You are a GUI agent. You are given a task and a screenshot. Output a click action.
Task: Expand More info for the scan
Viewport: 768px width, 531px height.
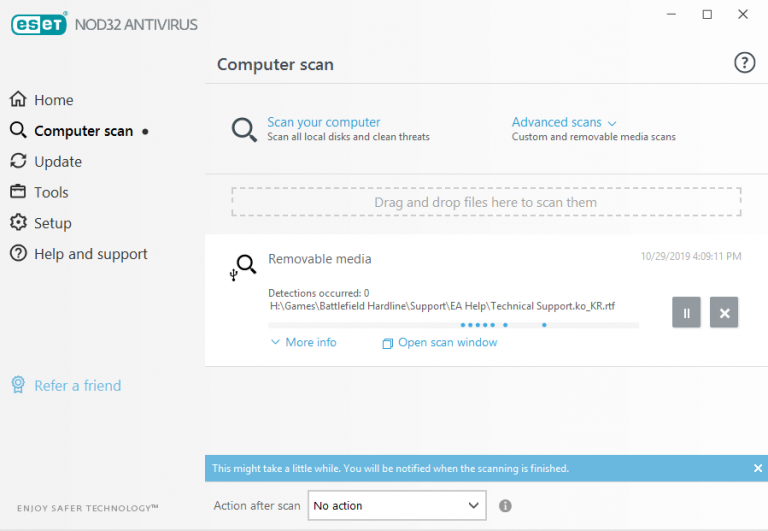pos(303,342)
